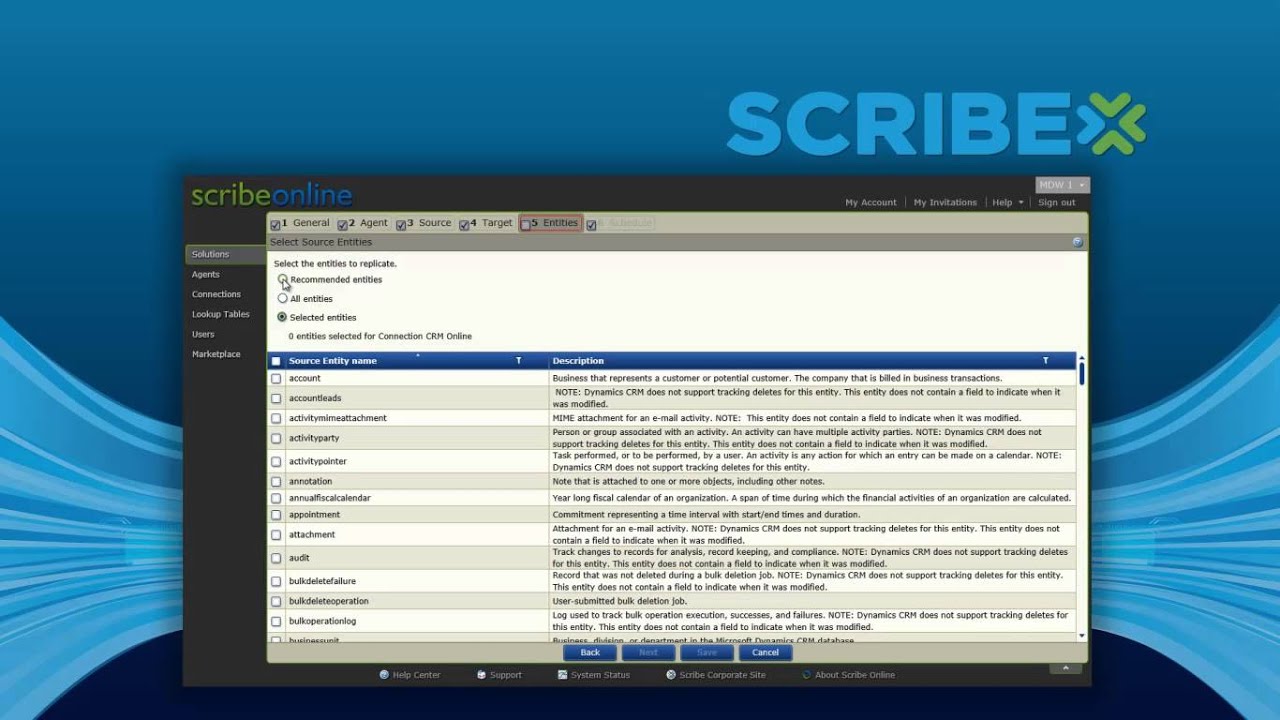Check the audit entity checkbox
The height and width of the screenshot is (720, 1280).
276,558
